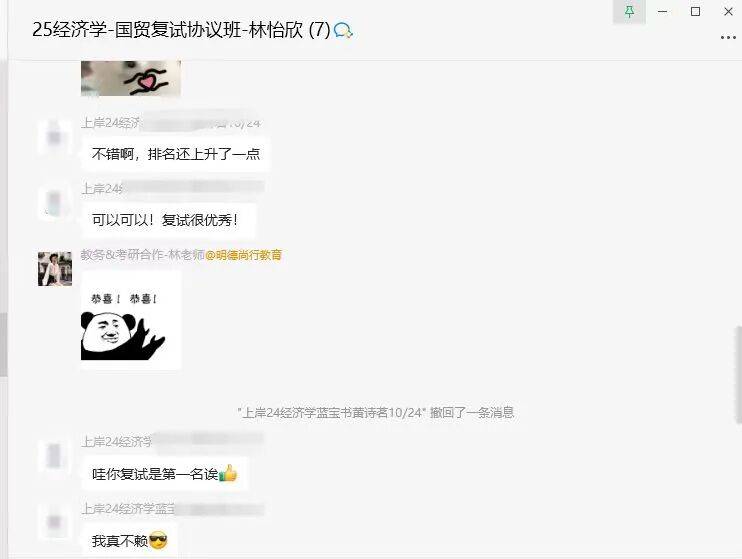
Task: Click the message 不错啊，排名还上升了一点
Action: click(x=176, y=154)
